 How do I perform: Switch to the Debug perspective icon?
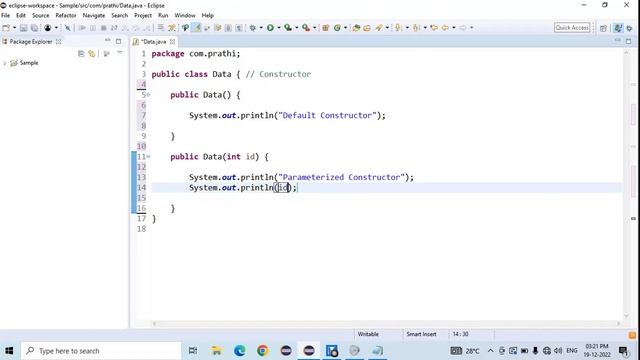[x=629, y=28]
